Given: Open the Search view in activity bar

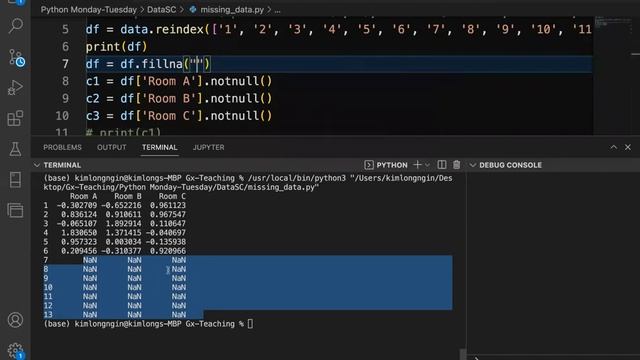Looking at the screenshot, I should pyautogui.click(x=16, y=26).
